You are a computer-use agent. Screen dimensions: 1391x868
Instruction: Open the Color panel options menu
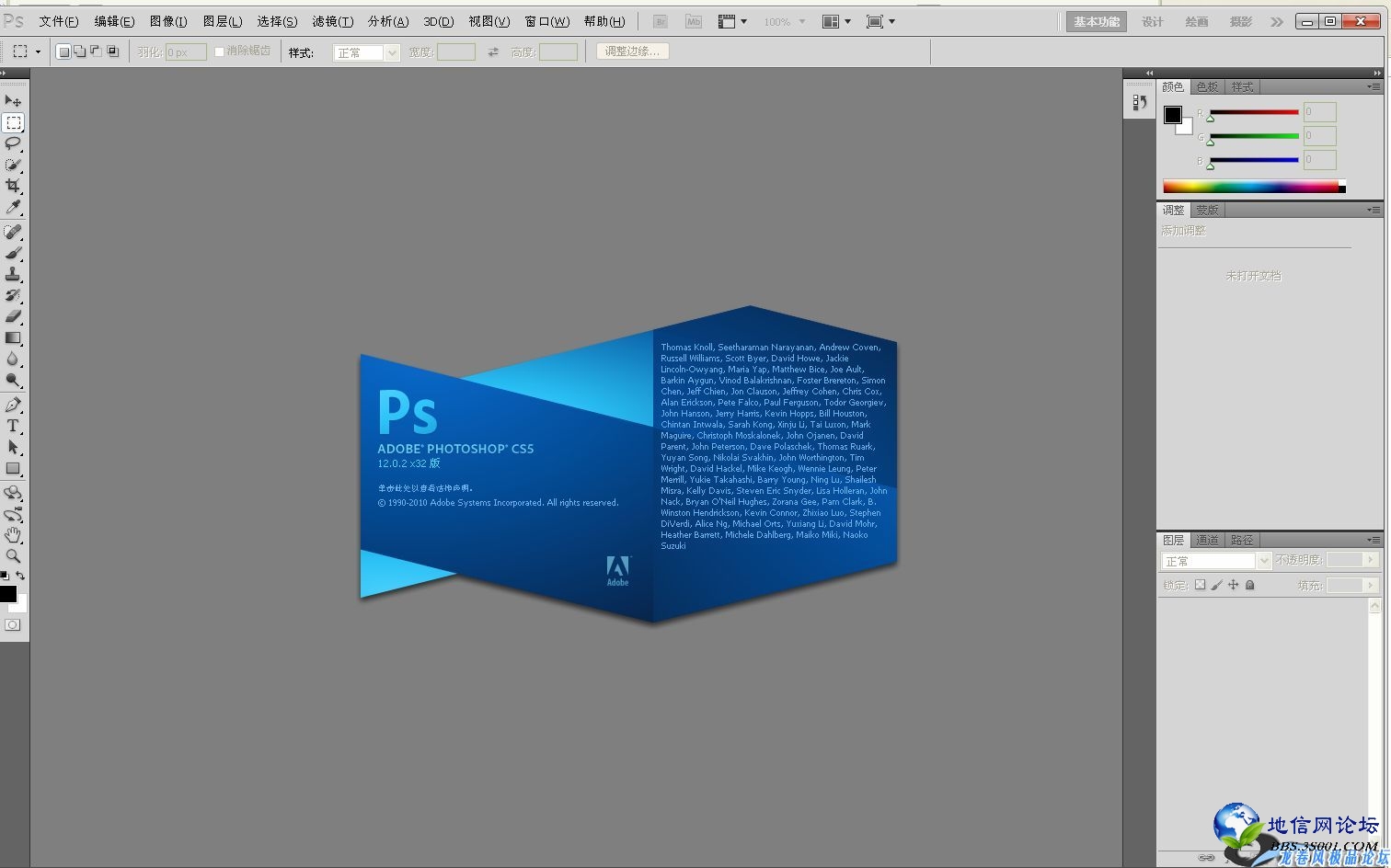coord(1374,86)
